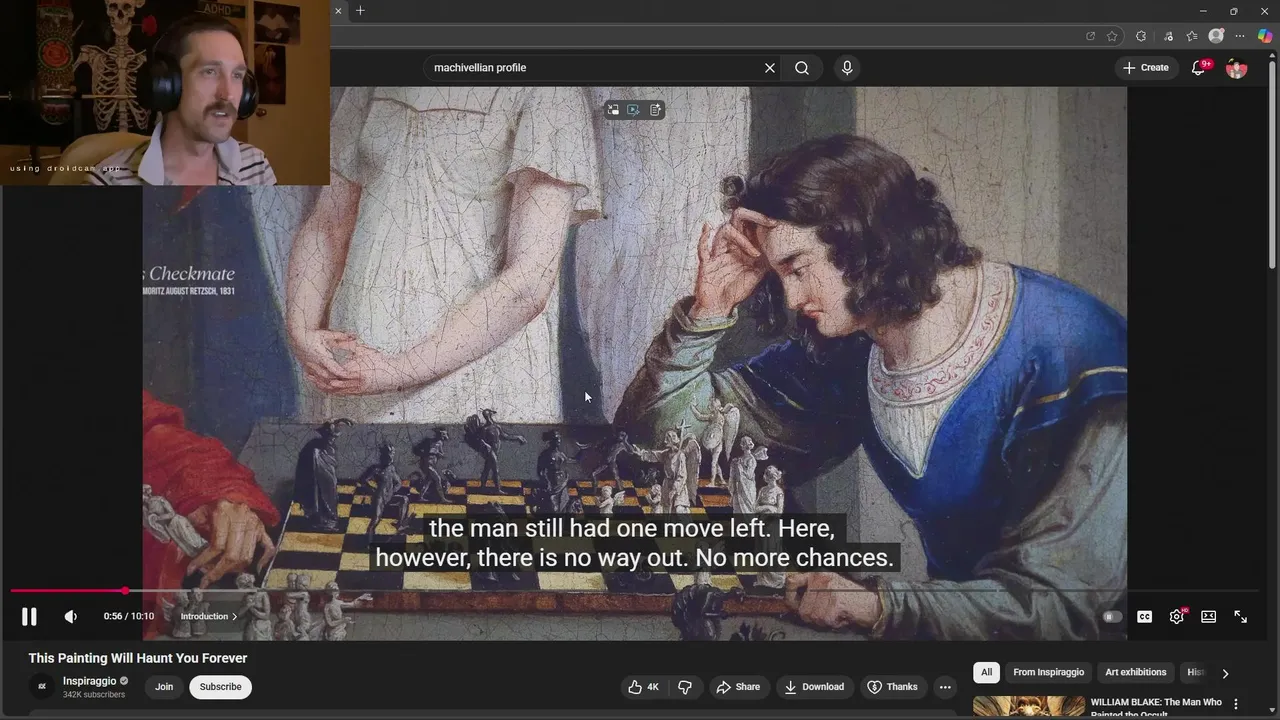Like the video with thumbs up 4K
The width and height of the screenshot is (1280, 720).
tap(643, 687)
